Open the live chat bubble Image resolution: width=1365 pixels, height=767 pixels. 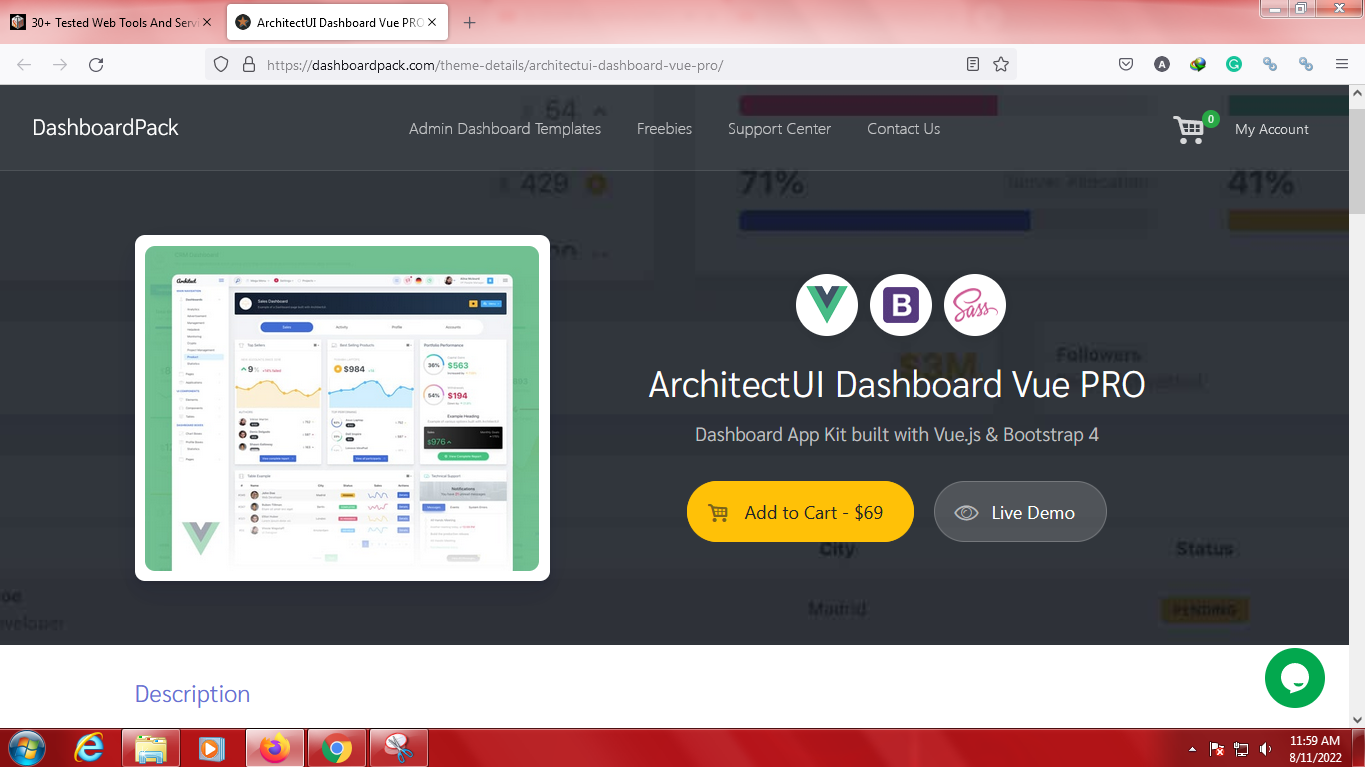1295,678
